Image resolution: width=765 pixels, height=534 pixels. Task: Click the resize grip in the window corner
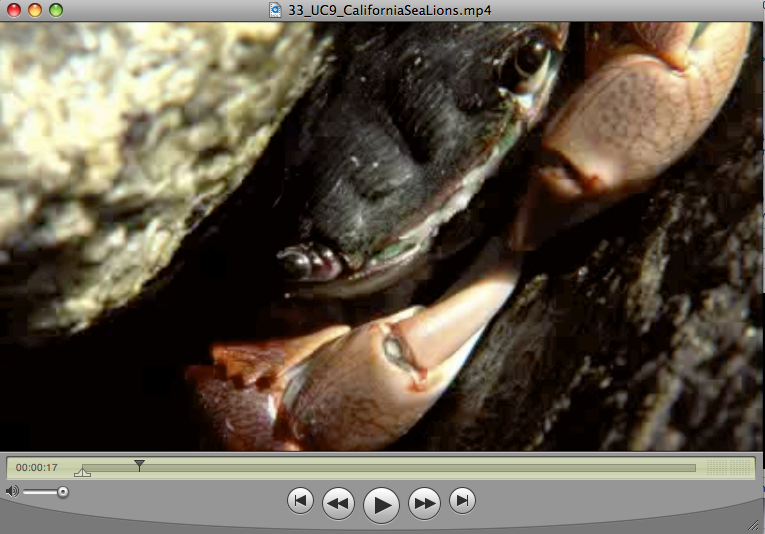pos(754,524)
